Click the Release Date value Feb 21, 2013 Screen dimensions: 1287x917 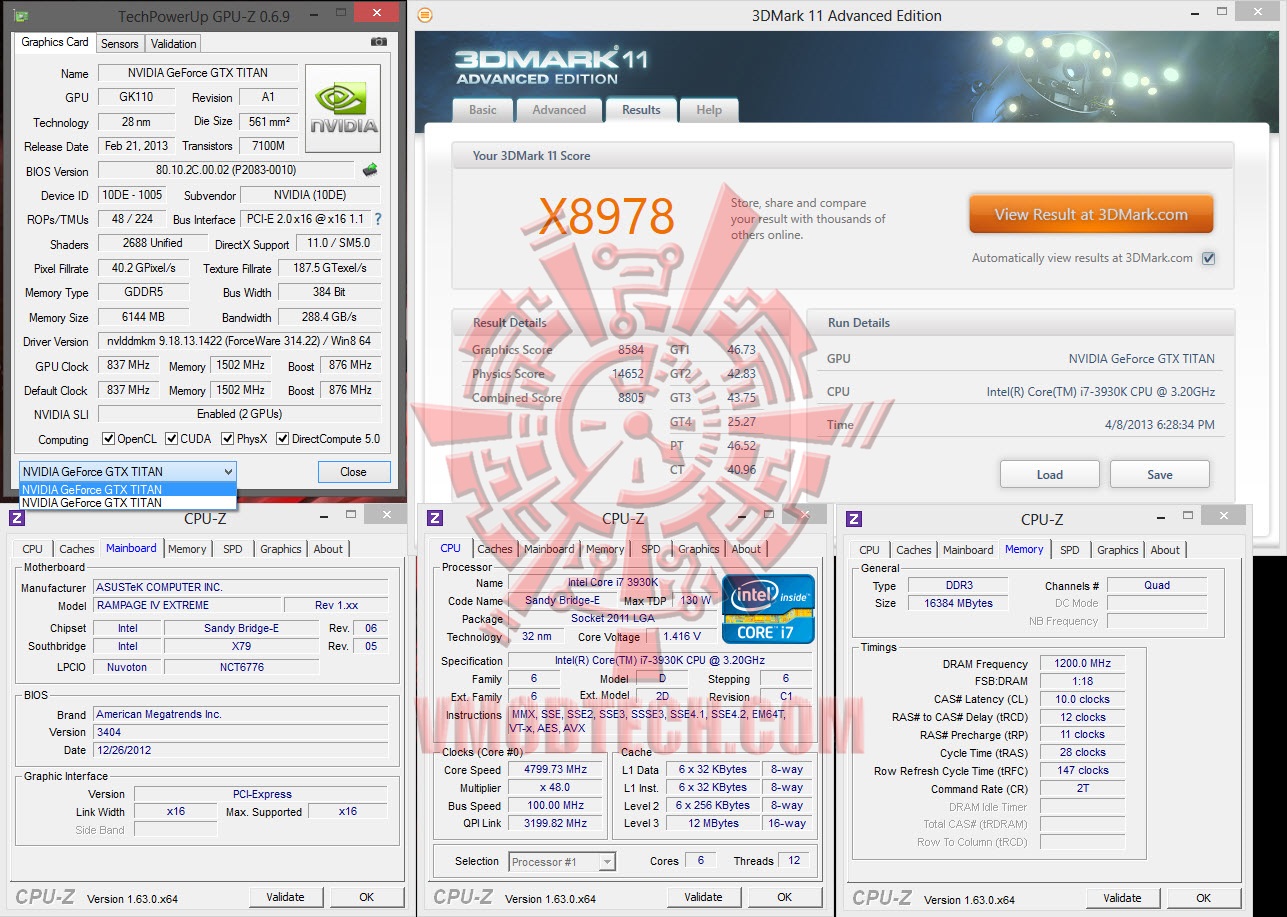click(137, 146)
